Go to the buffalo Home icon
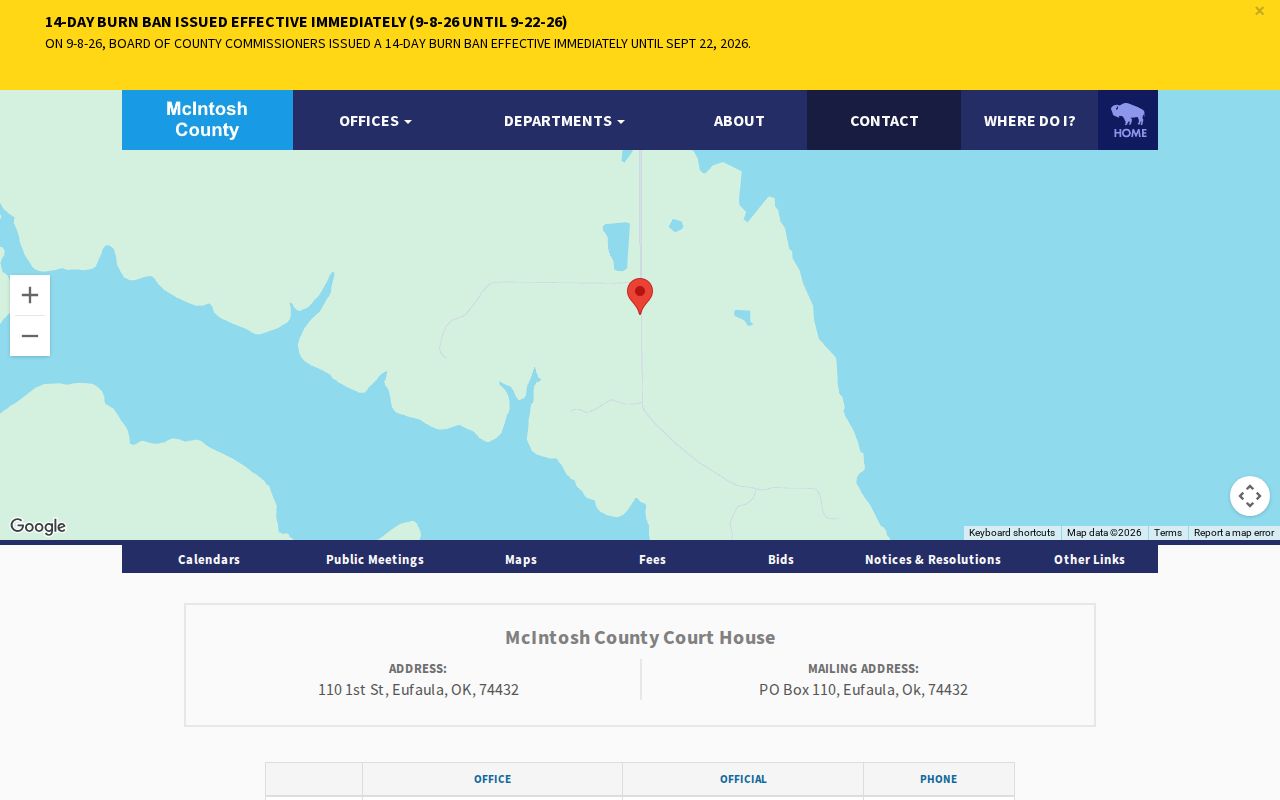This screenshot has width=1280, height=800. click(1128, 120)
